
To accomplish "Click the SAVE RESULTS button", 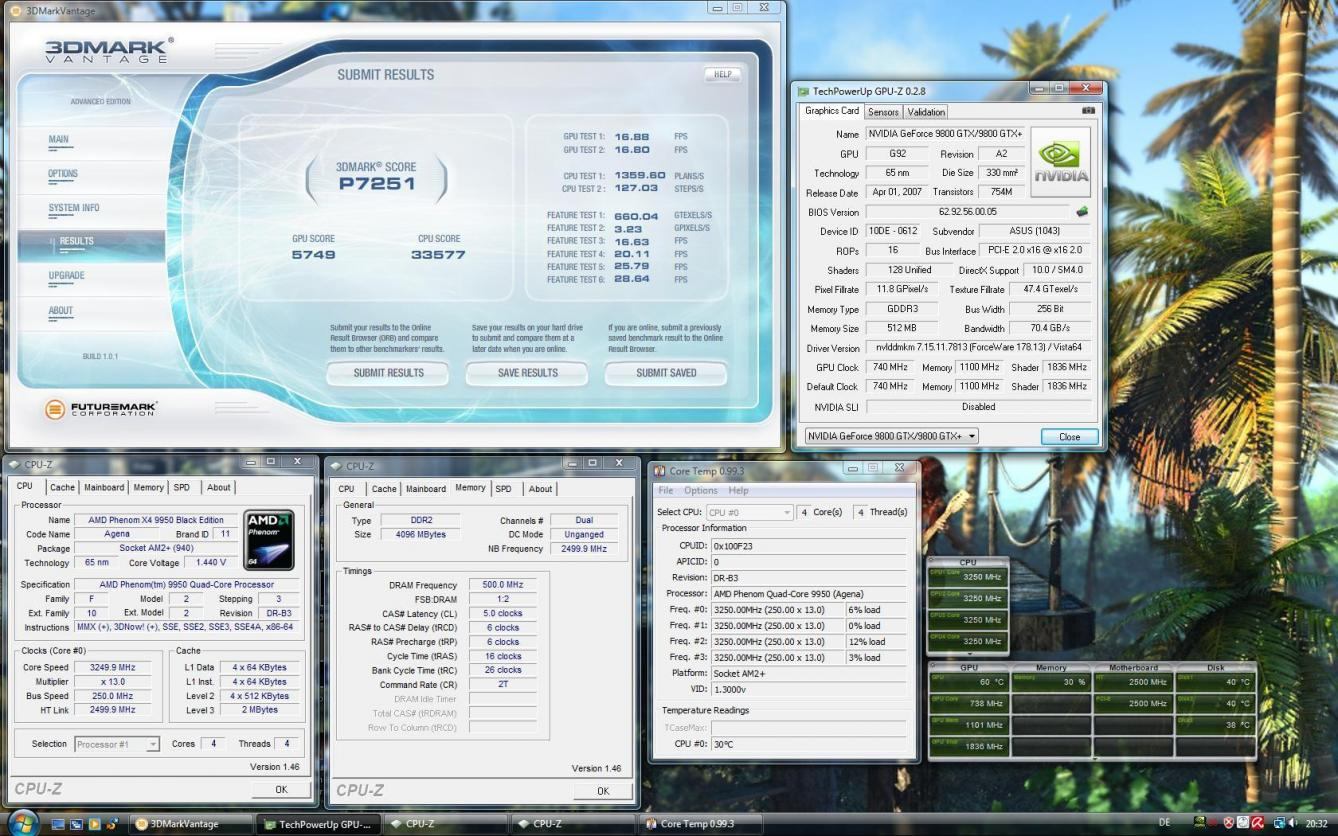I will coord(528,373).
